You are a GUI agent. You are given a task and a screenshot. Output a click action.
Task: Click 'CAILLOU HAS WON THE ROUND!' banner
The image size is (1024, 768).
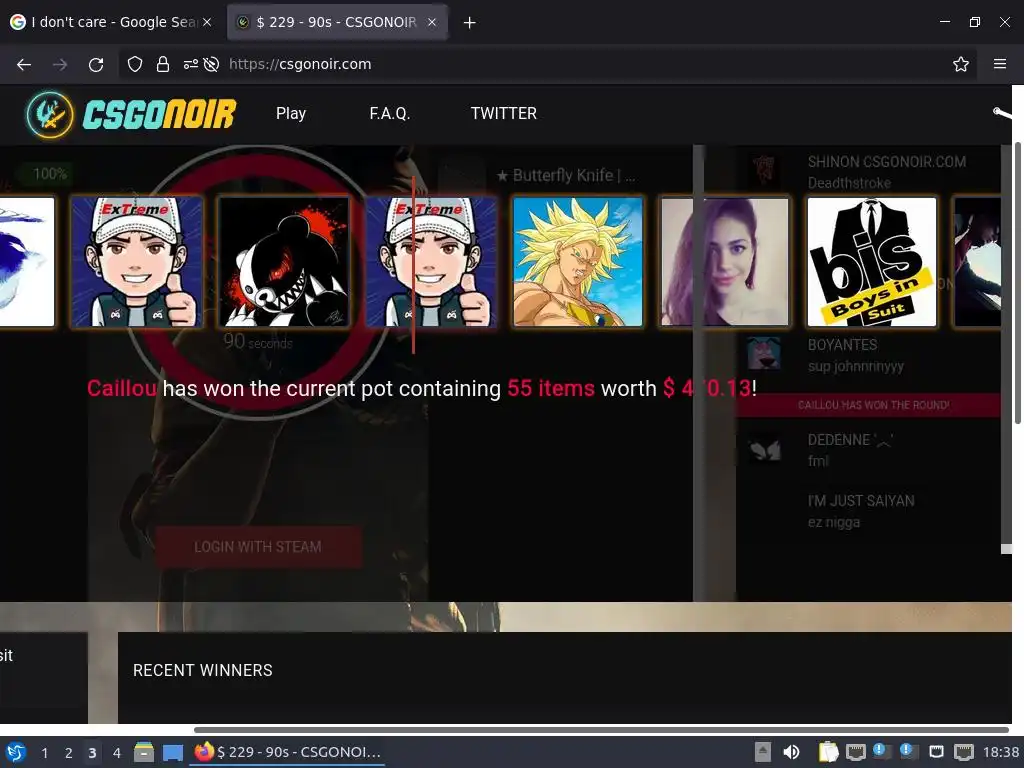click(x=870, y=405)
